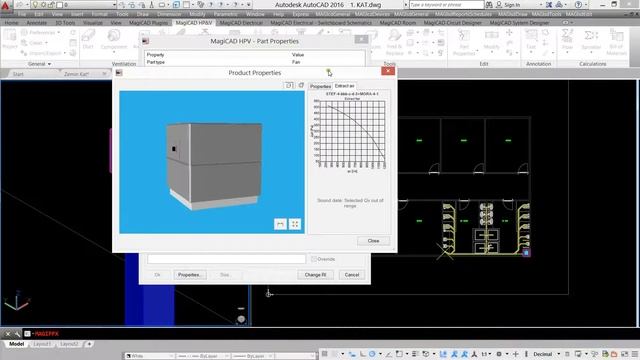Click the Sign In user icon

pos(499,5)
